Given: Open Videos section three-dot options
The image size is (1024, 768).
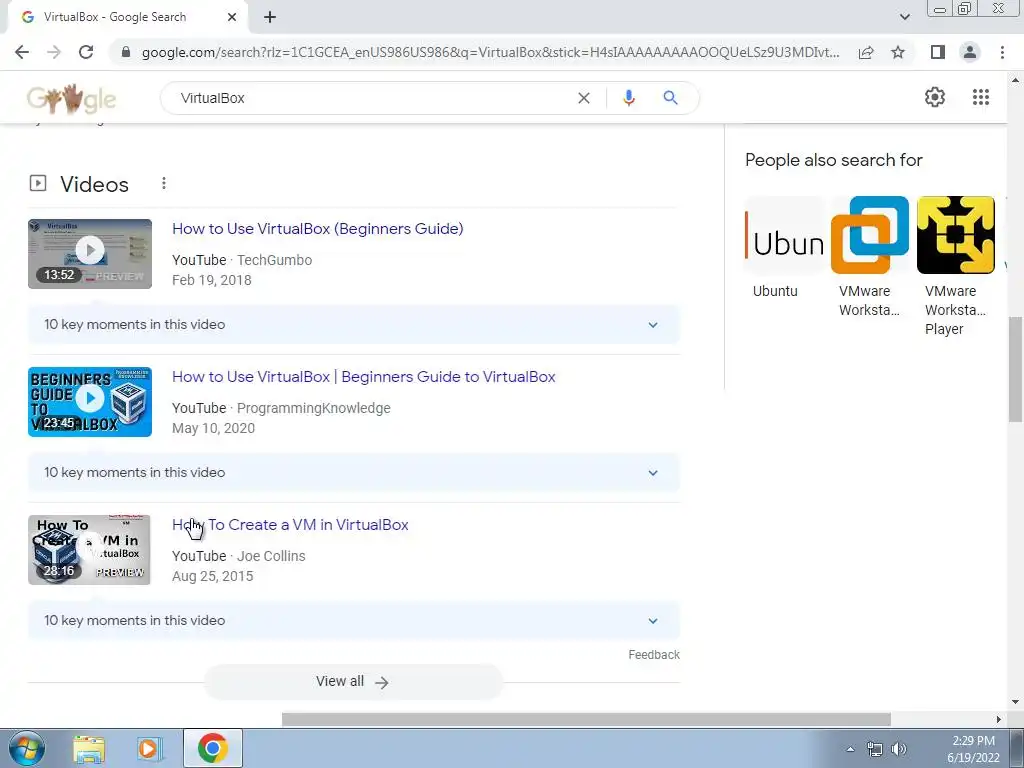Looking at the screenshot, I should (164, 184).
